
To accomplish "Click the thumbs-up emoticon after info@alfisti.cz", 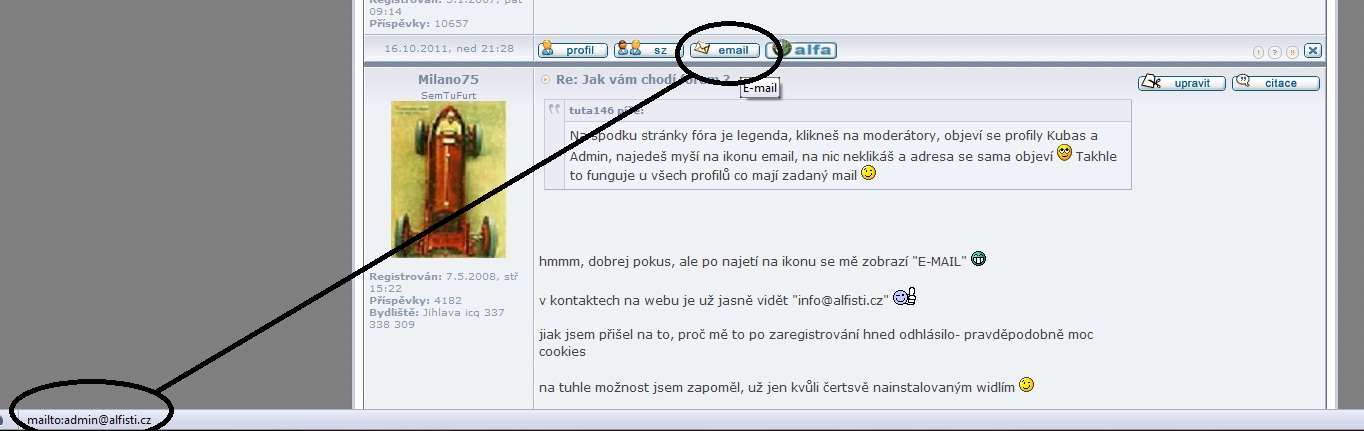I will pos(904,297).
